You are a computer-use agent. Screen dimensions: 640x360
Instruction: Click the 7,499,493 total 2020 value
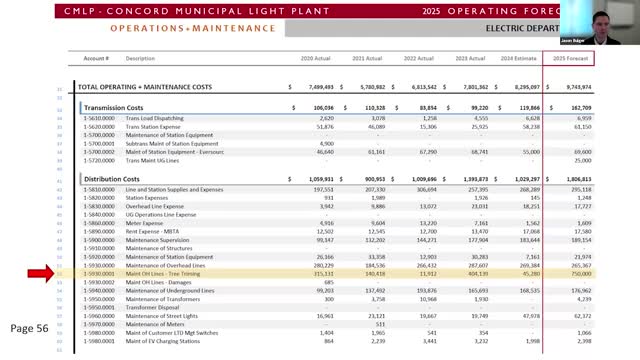click(321, 87)
